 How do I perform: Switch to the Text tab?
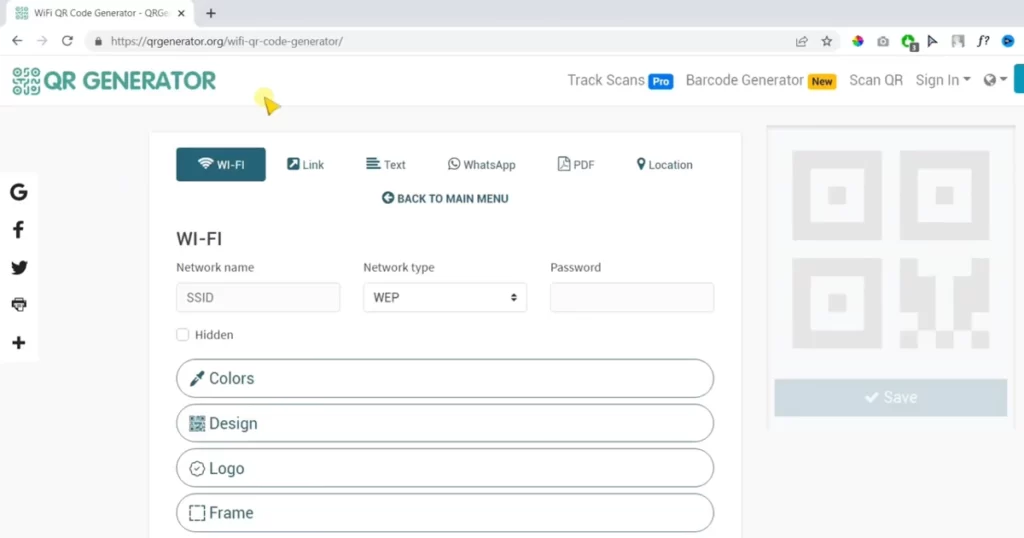tap(386, 165)
